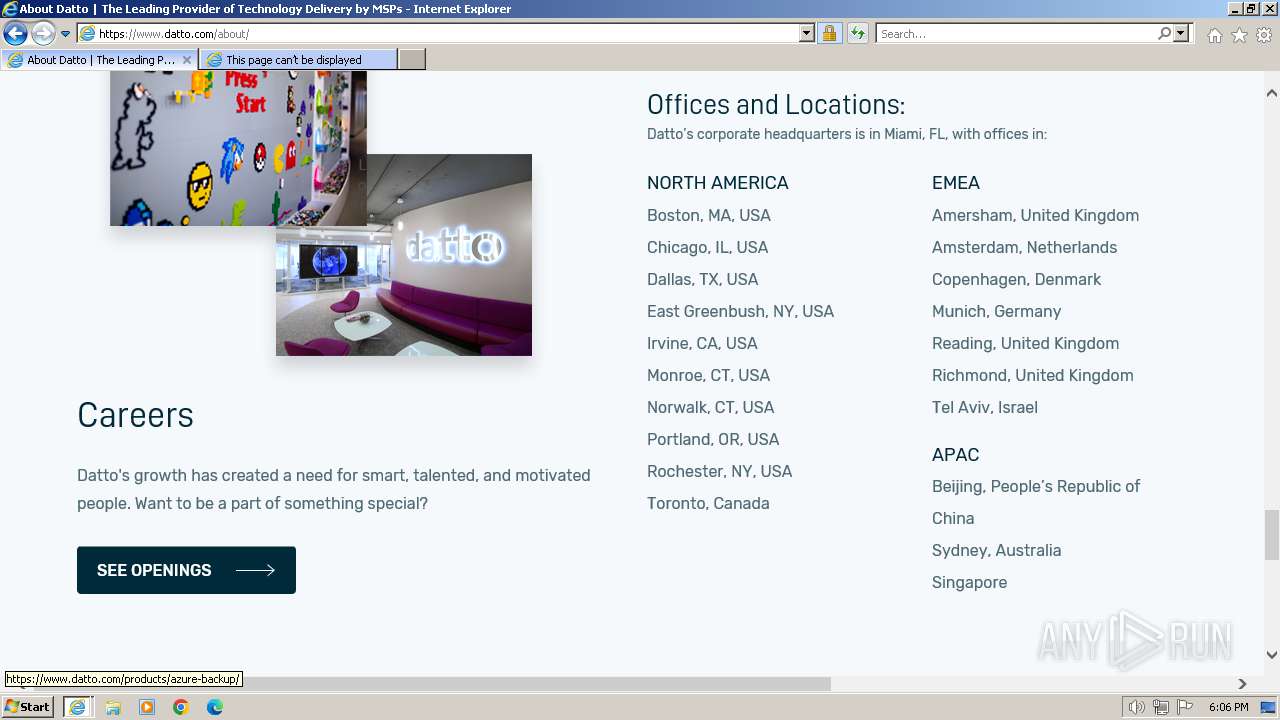Image resolution: width=1280 pixels, height=720 pixels.
Task: Click 'Richmond, United Kingdom' text
Action: [1033, 375]
